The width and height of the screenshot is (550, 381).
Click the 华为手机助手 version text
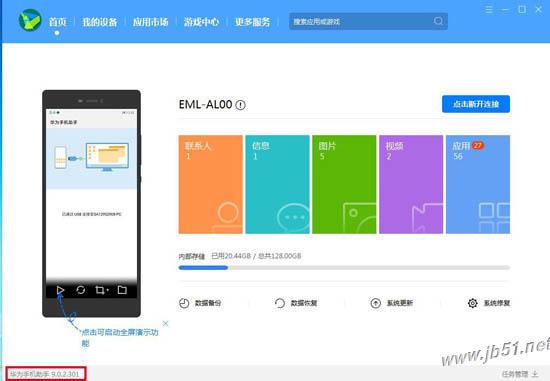[45, 374]
